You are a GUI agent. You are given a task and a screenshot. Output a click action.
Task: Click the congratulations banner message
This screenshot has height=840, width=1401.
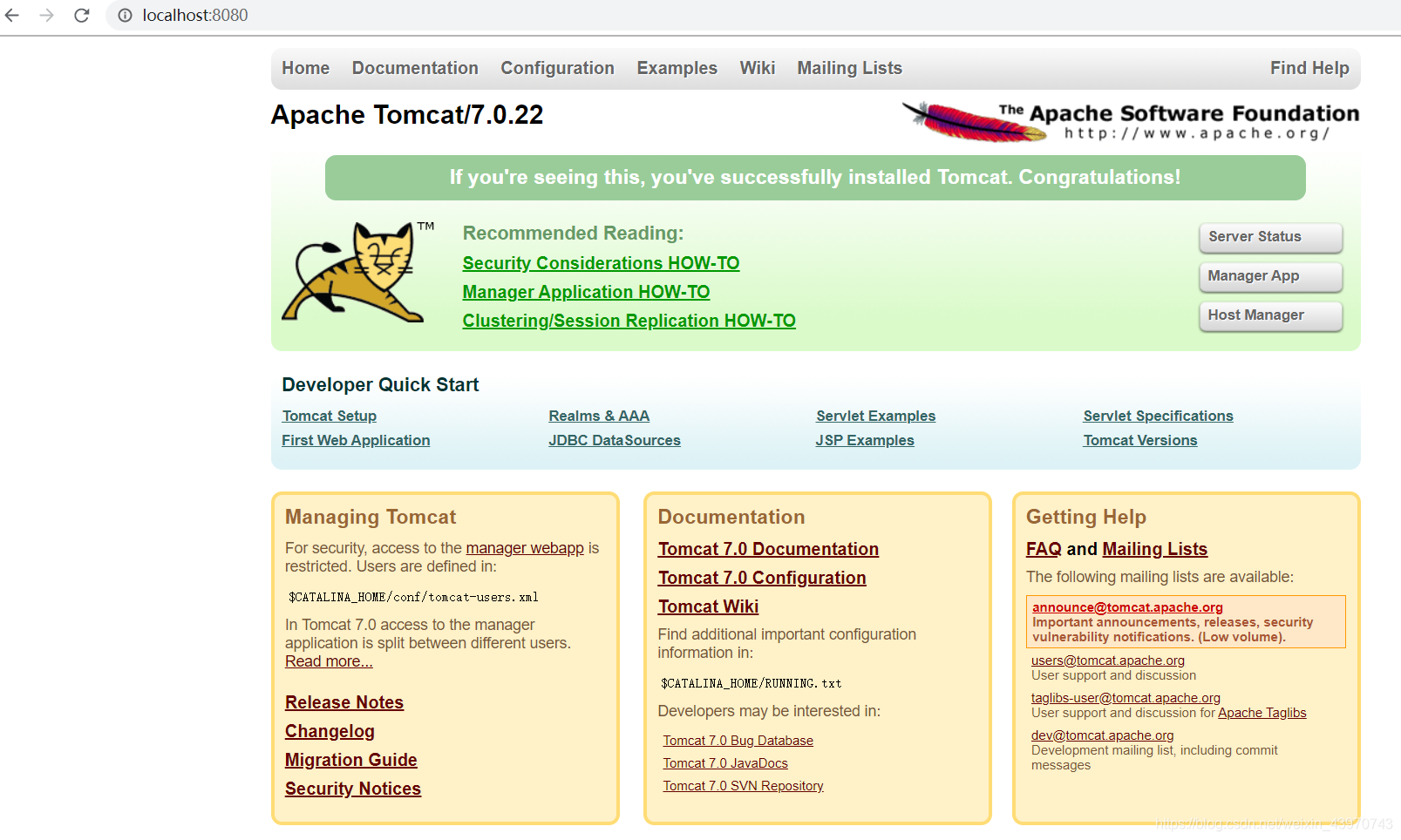click(x=815, y=178)
